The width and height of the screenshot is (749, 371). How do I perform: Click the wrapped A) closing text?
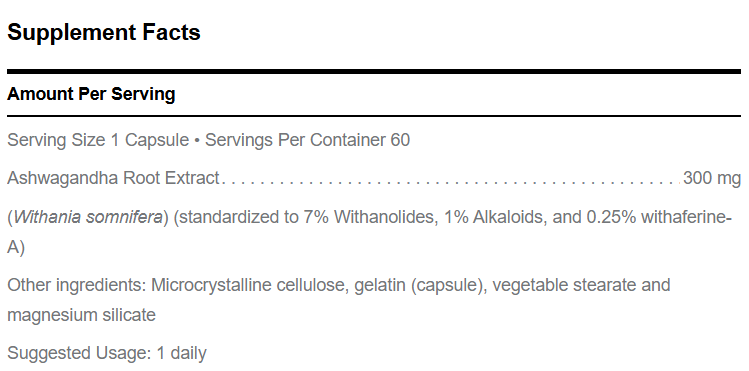click(x=16, y=247)
